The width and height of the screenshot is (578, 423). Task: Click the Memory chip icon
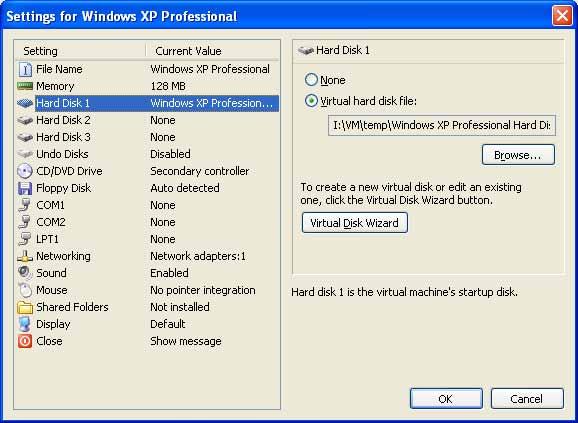pyautogui.click(x=25, y=86)
